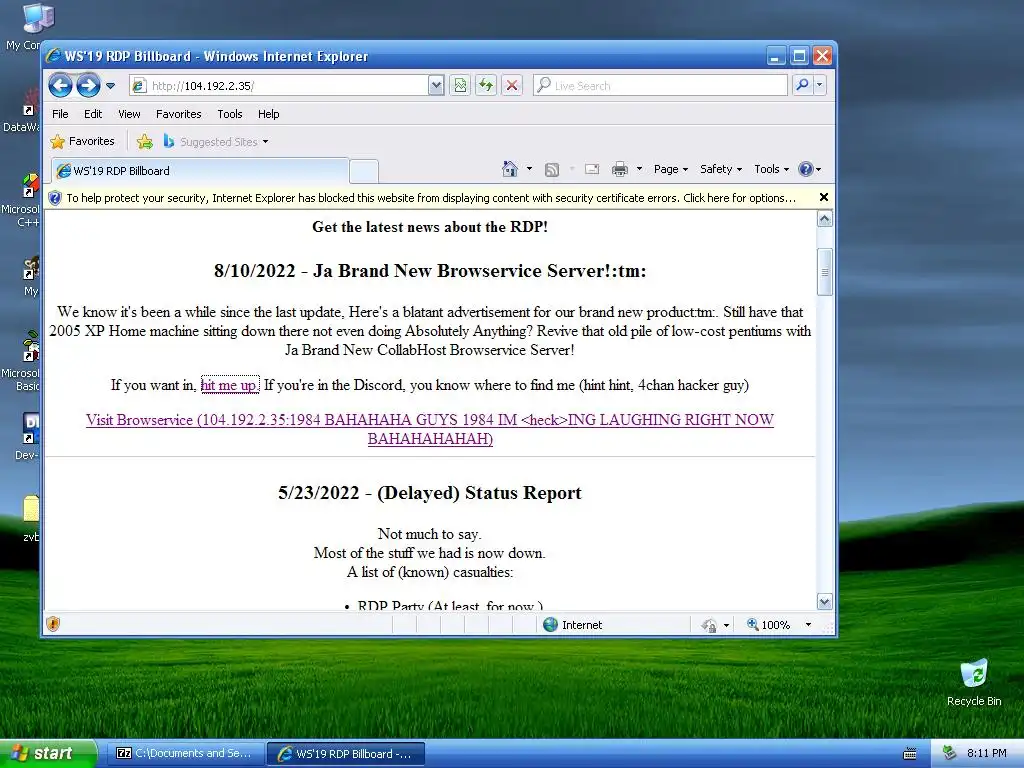
Task: Expand the address bar URL history dropdown
Action: pos(436,86)
